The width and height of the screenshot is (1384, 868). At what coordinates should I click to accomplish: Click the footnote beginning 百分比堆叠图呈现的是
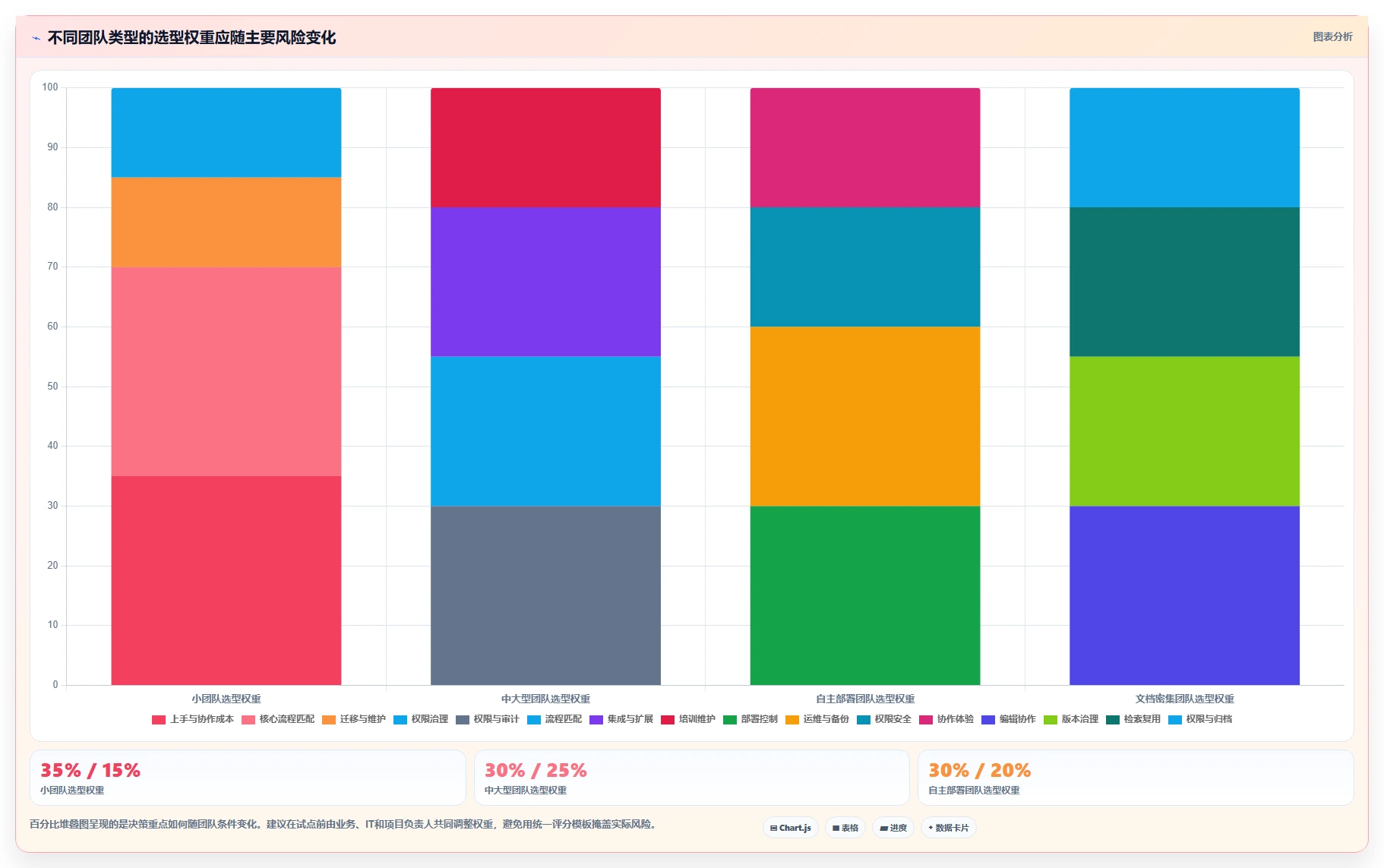[x=343, y=824]
